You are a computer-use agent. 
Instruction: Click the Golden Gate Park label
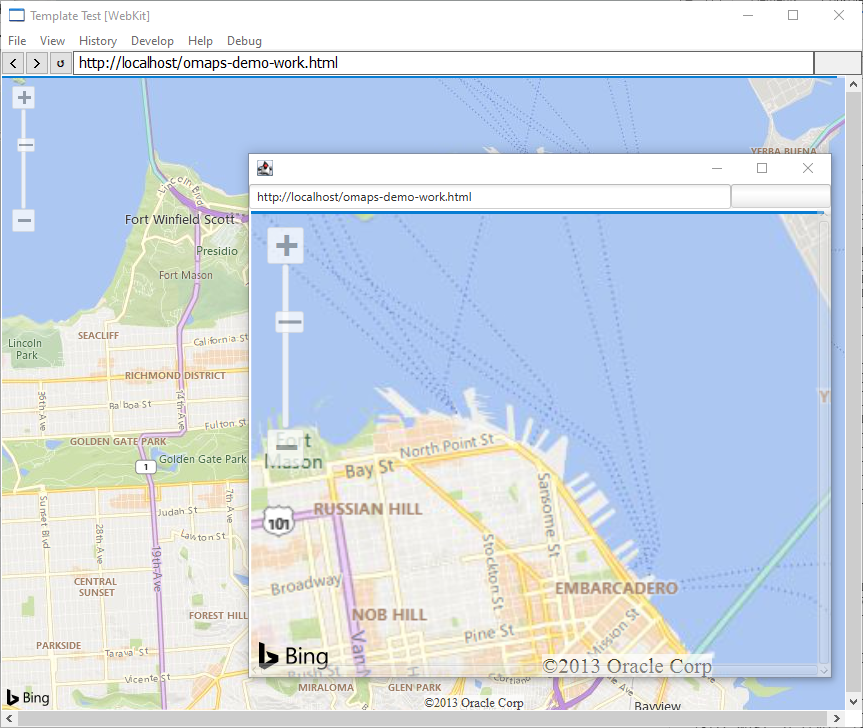tap(203, 459)
